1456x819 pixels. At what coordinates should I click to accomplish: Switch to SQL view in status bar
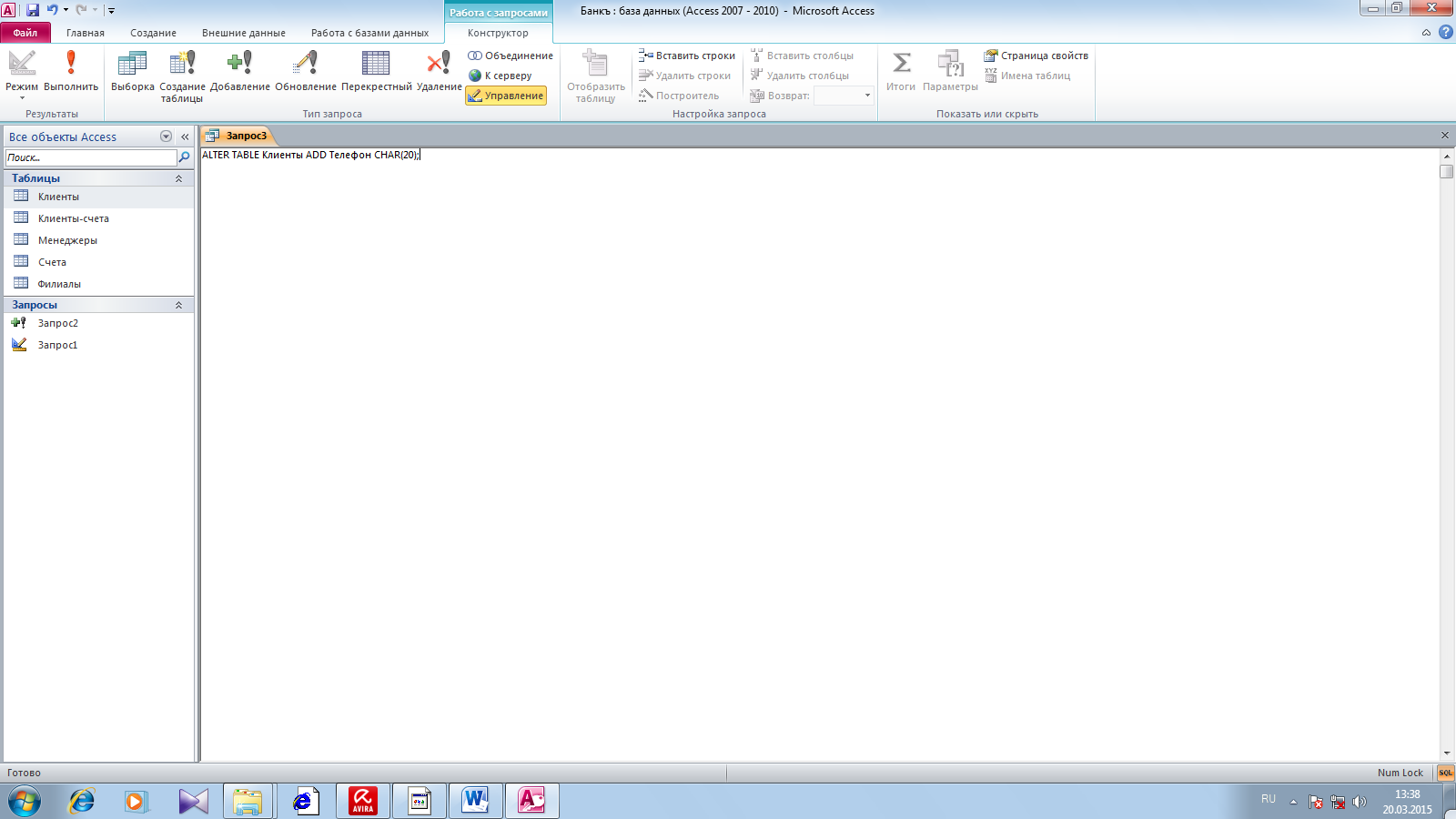pyautogui.click(x=1445, y=773)
